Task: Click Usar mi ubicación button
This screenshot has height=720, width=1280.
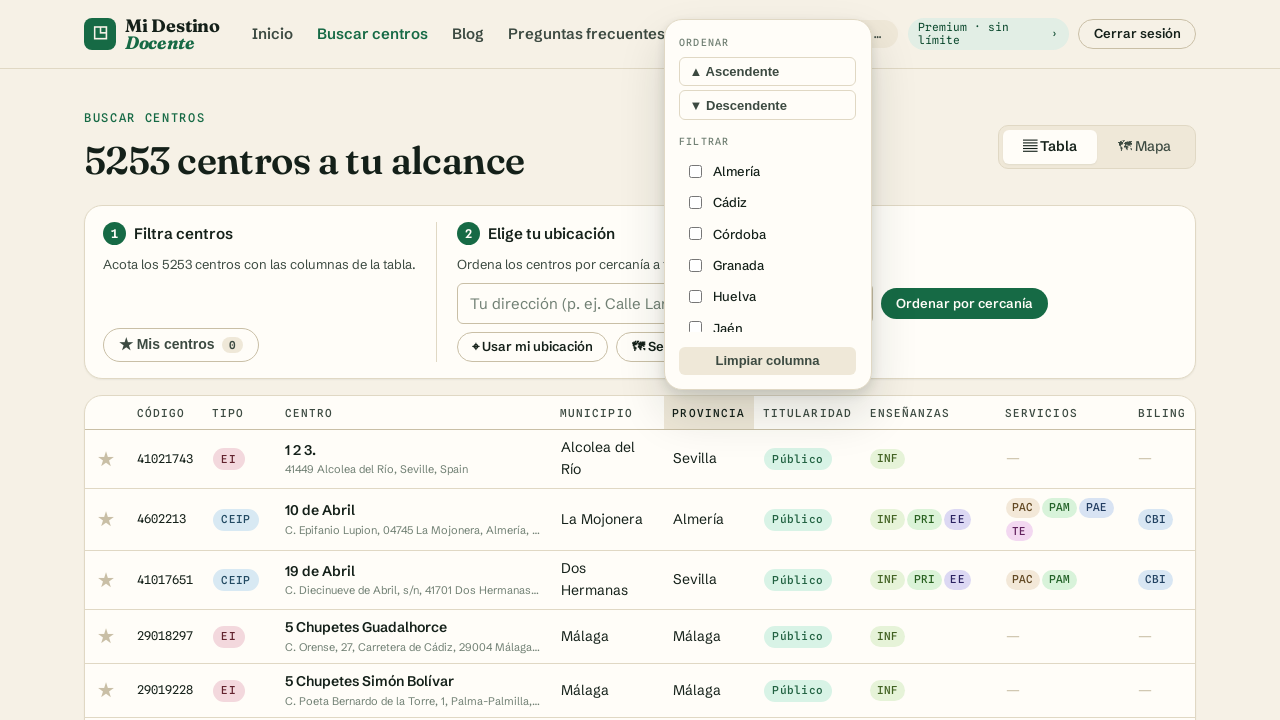Action: (532, 347)
